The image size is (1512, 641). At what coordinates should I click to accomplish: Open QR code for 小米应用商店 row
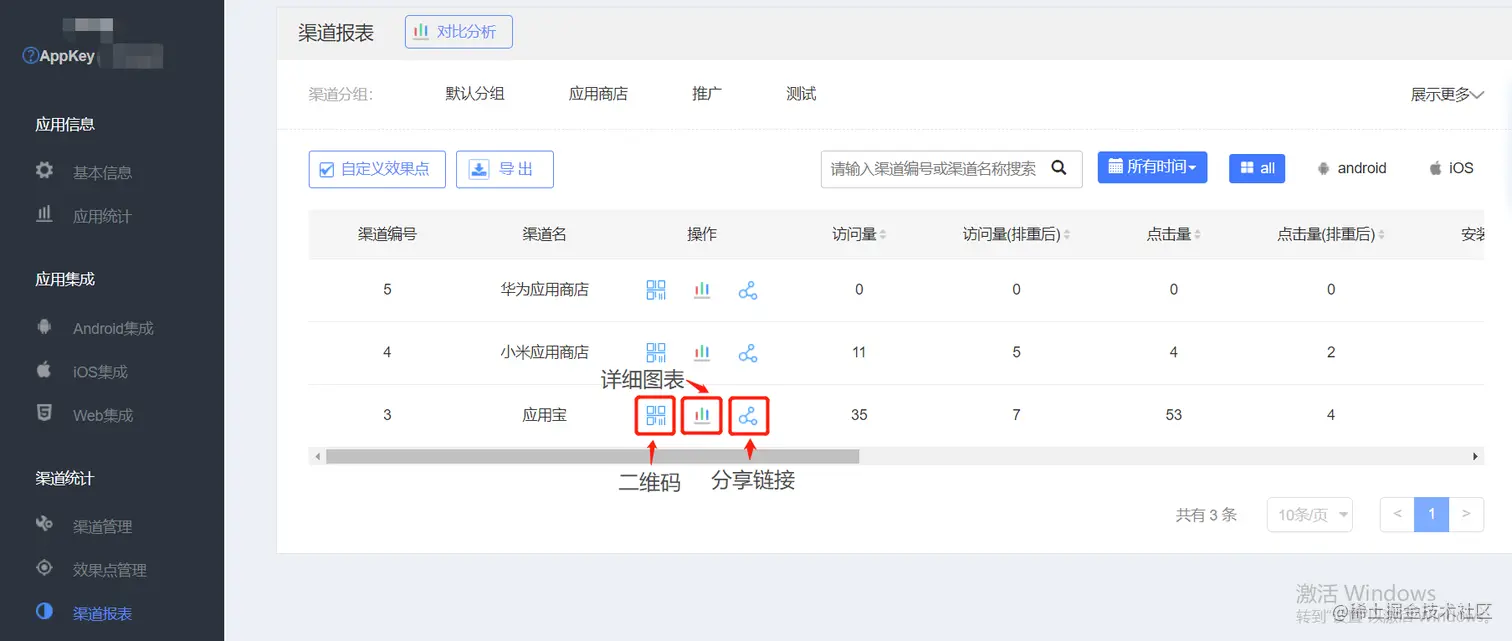[656, 352]
